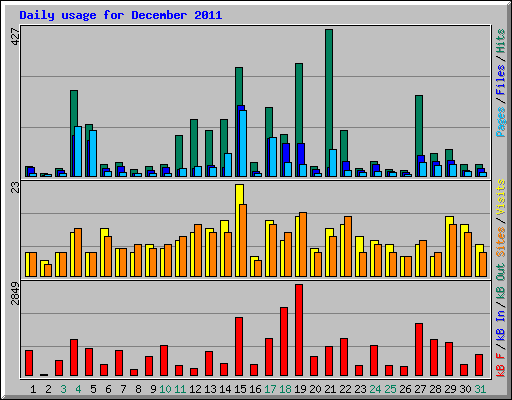The image size is (512, 400).
Task: Select green day 25 label on x-axis
Action: point(390,389)
